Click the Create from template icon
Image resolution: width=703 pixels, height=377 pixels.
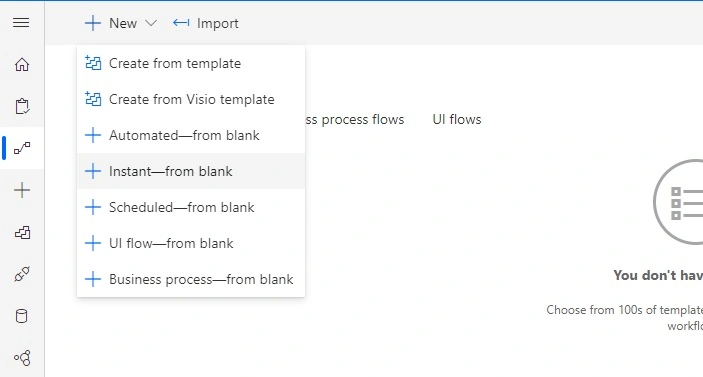pos(93,63)
